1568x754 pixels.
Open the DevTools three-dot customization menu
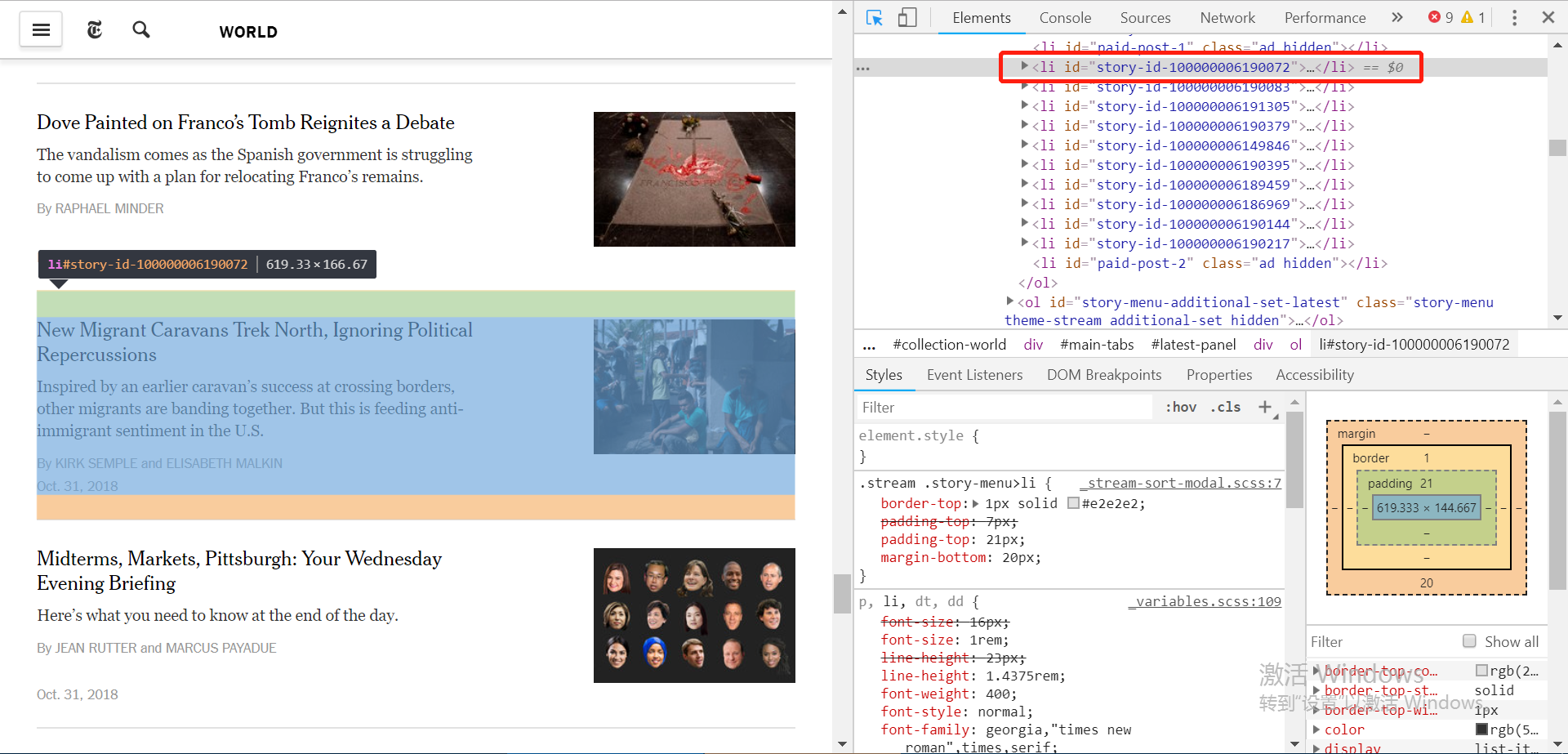[1515, 17]
